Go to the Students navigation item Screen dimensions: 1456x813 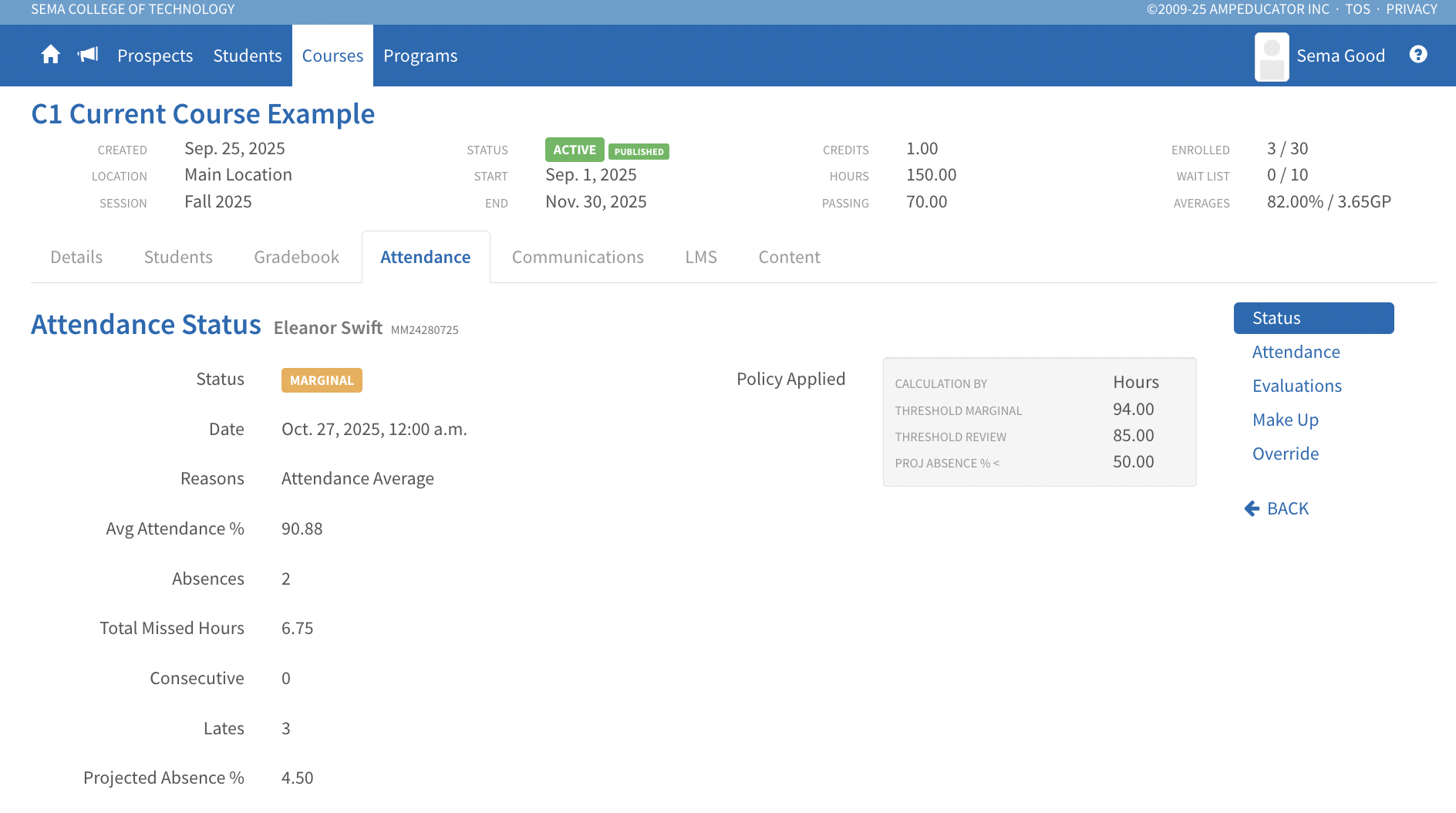pos(247,56)
